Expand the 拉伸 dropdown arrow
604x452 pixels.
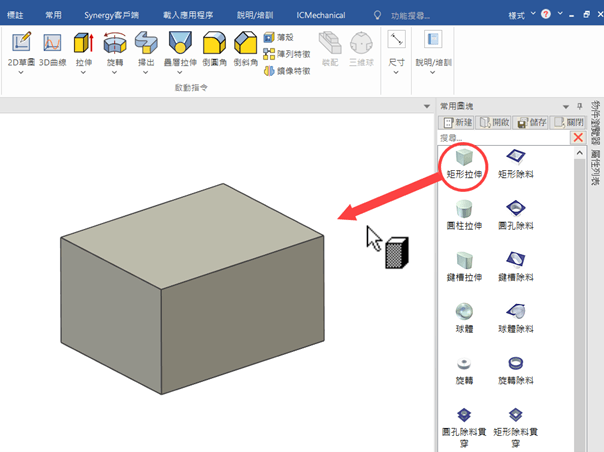tap(83, 72)
